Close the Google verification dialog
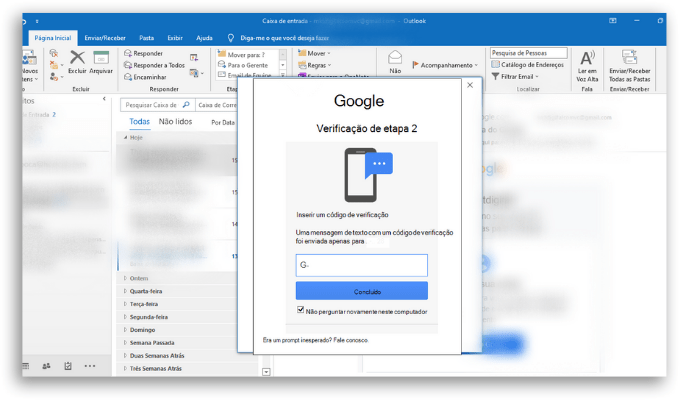700x400 pixels. pos(470,85)
